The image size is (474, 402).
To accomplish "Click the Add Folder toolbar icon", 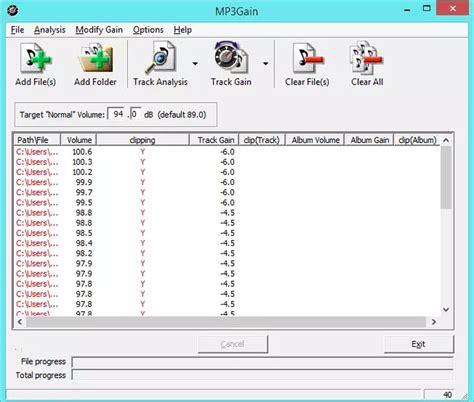I will click(95, 64).
